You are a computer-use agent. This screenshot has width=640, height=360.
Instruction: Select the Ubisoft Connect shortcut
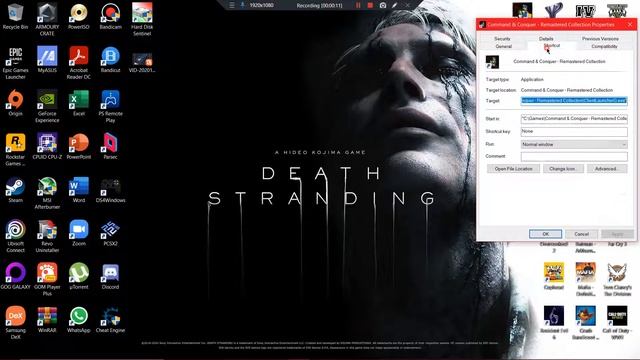(x=16, y=236)
